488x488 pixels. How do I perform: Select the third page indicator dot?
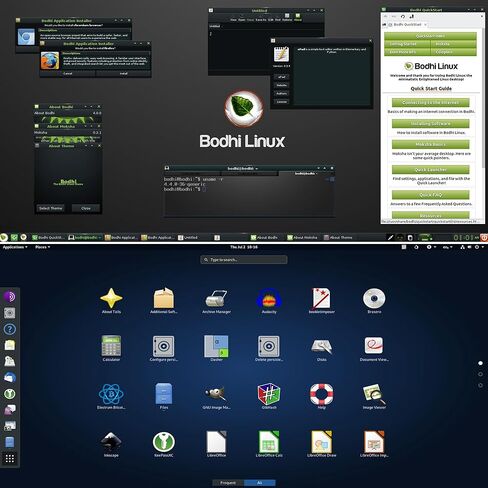pos(480,385)
